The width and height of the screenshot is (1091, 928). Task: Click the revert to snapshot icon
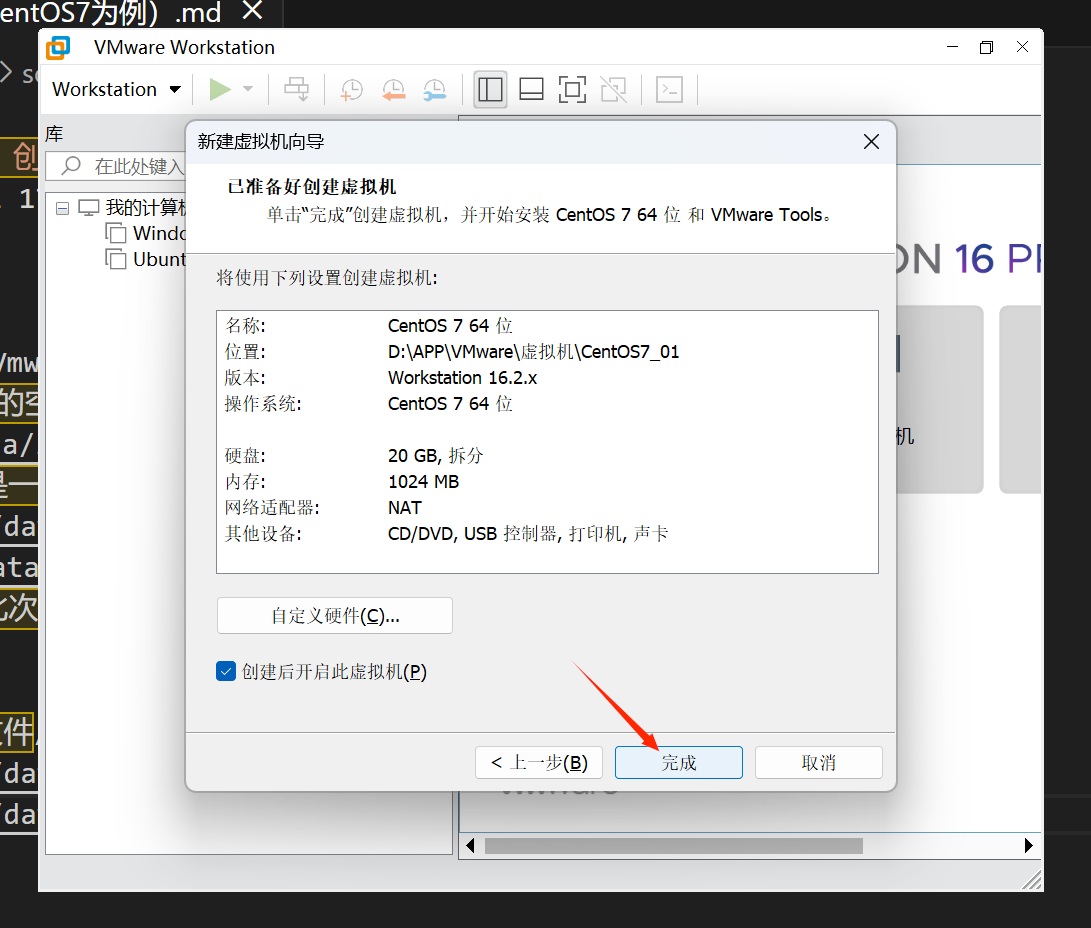(394, 90)
